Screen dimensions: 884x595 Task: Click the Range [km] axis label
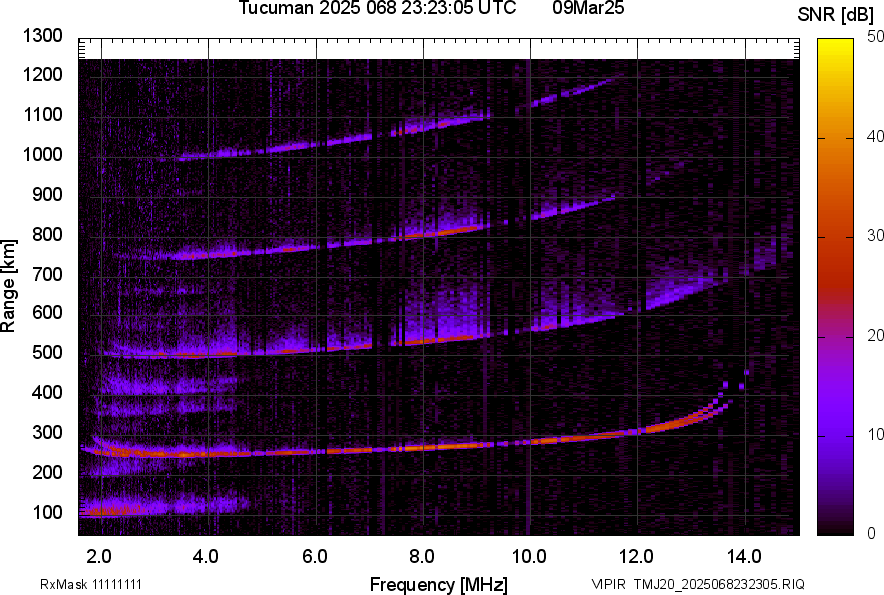(9, 285)
